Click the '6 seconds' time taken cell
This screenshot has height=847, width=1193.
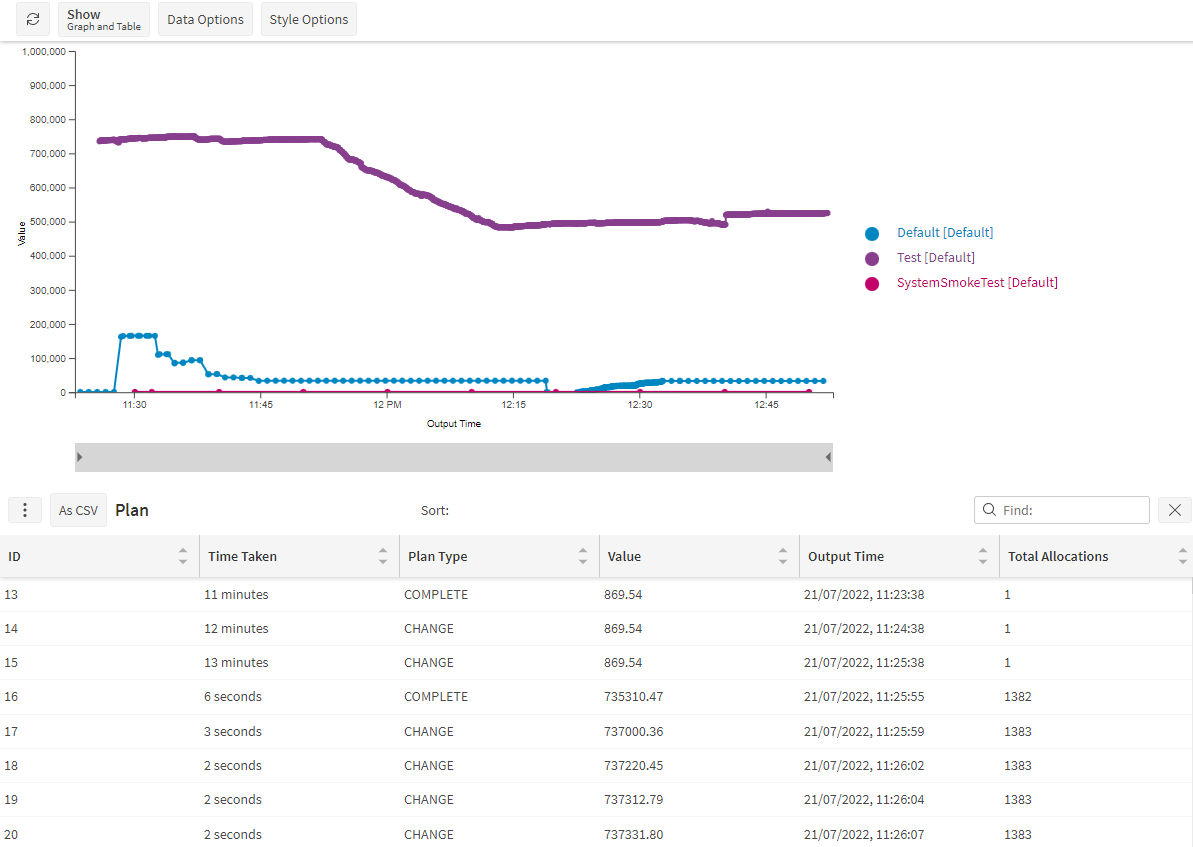click(x=233, y=697)
